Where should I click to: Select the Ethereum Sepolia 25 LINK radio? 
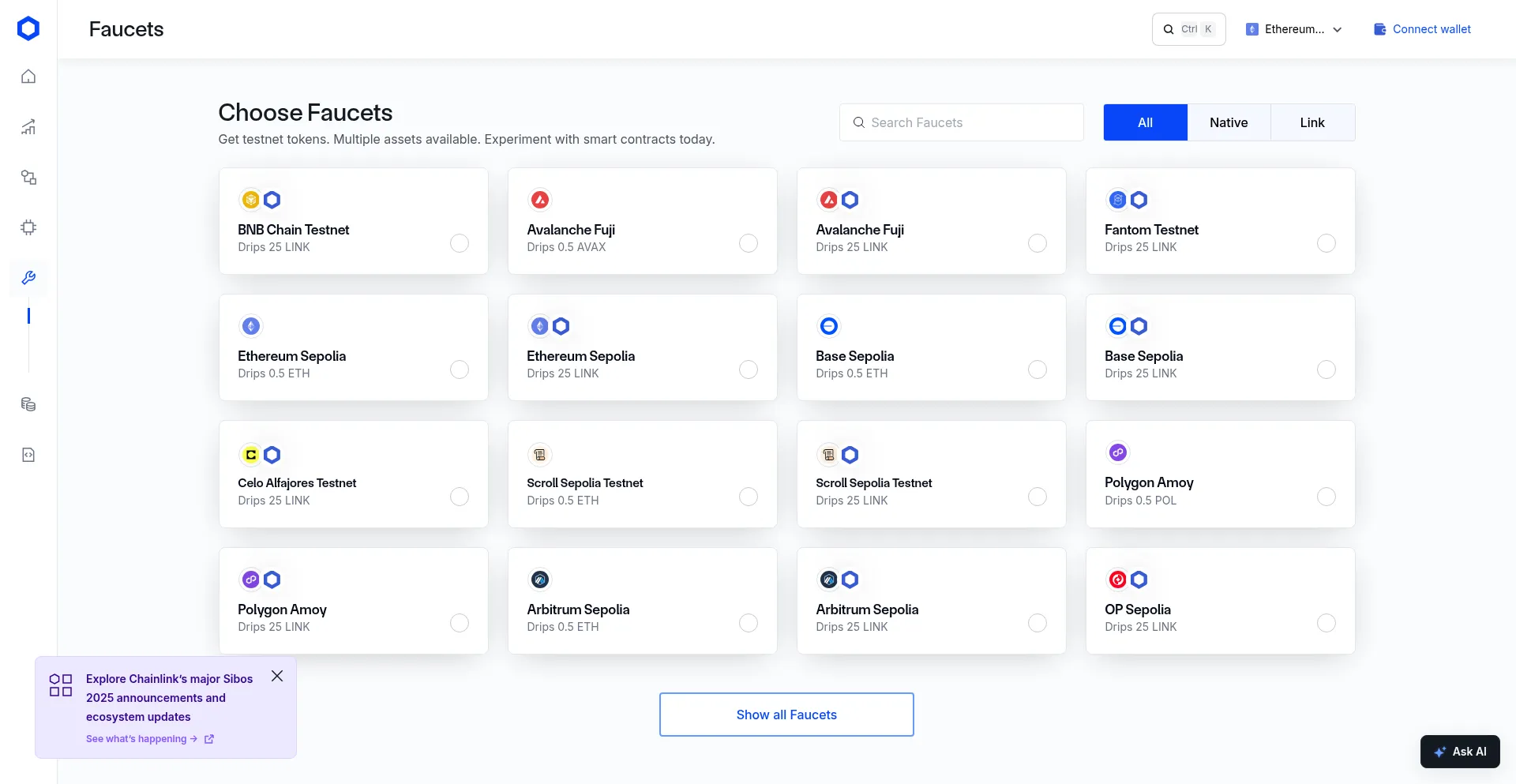pos(749,369)
